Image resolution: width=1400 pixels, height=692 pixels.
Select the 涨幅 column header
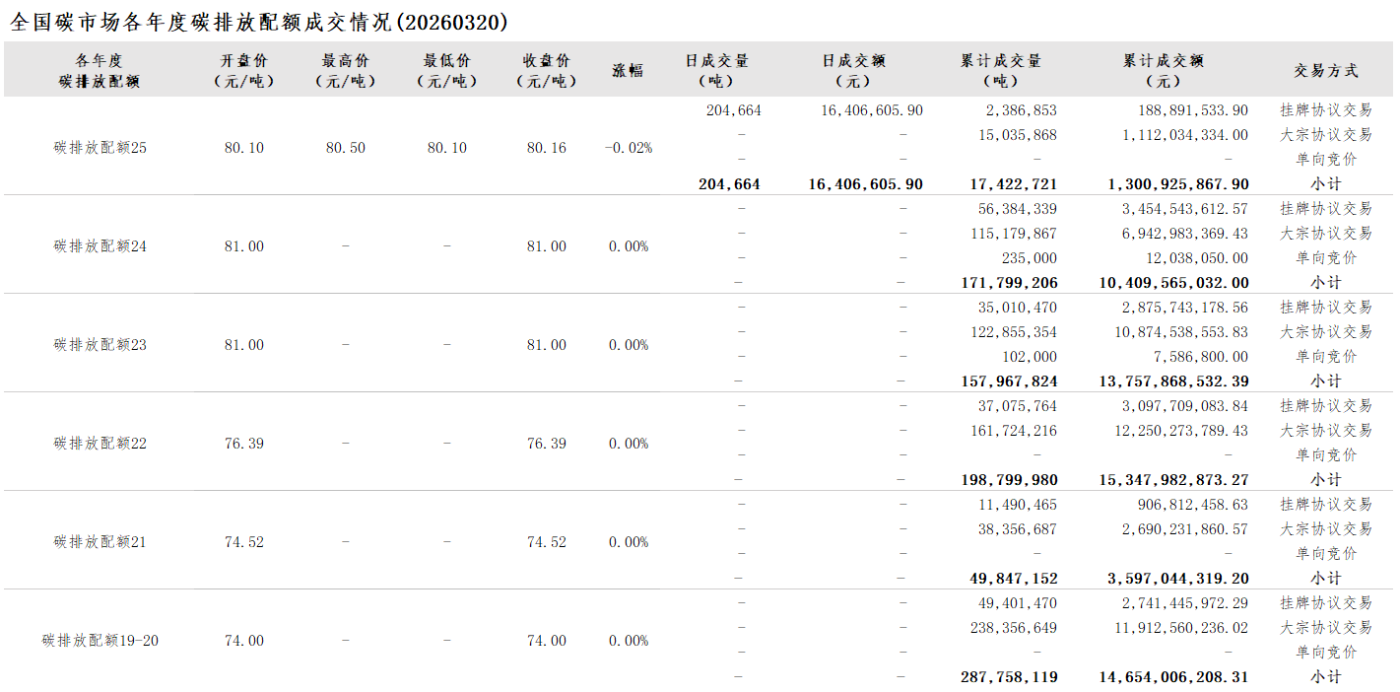click(x=628, y=71)
